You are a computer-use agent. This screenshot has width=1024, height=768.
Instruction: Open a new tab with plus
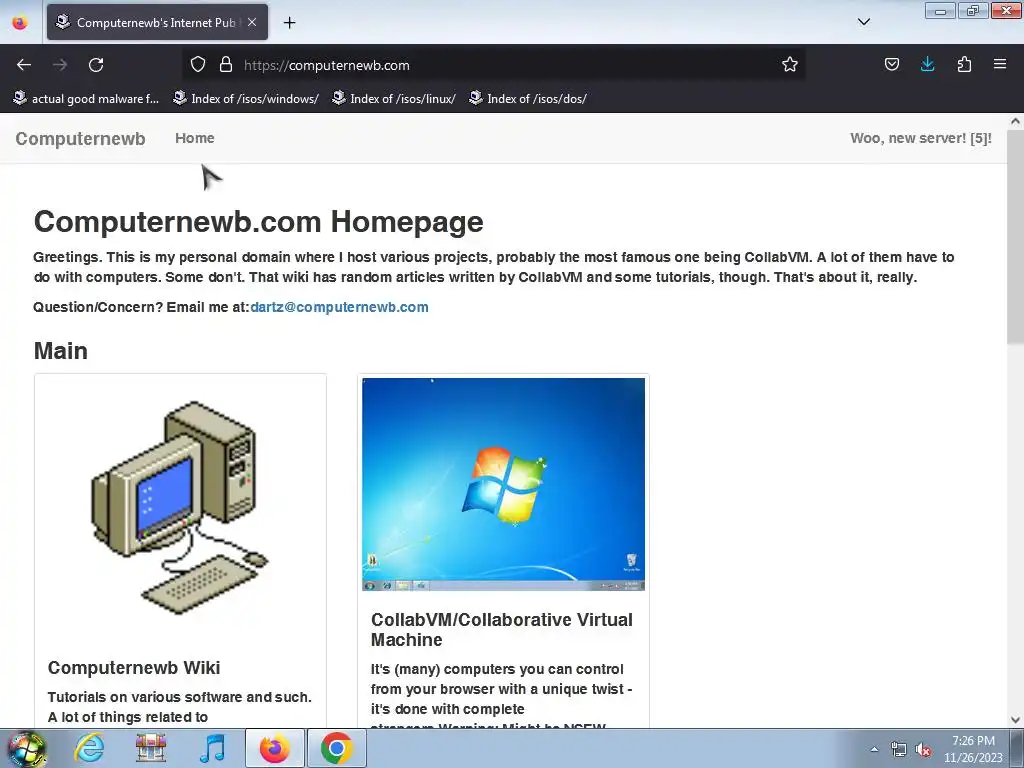coord(289,23)
